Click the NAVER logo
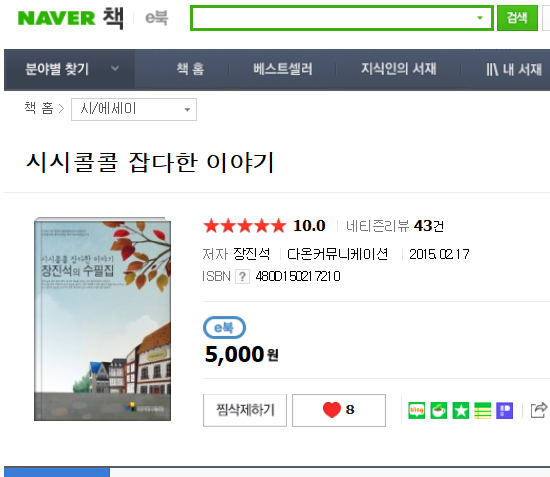The image size is (550, 477). pos(56,18)
